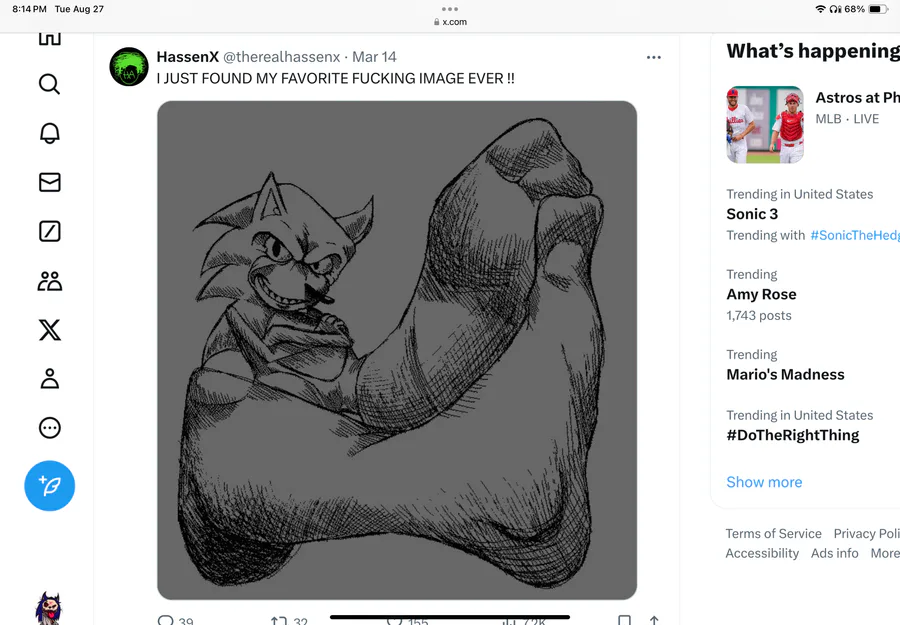Open the Astros at Phillies live event thumbnail
This screenshot has width=900, height=625.
pyautogui.click(x=765, y=125)
